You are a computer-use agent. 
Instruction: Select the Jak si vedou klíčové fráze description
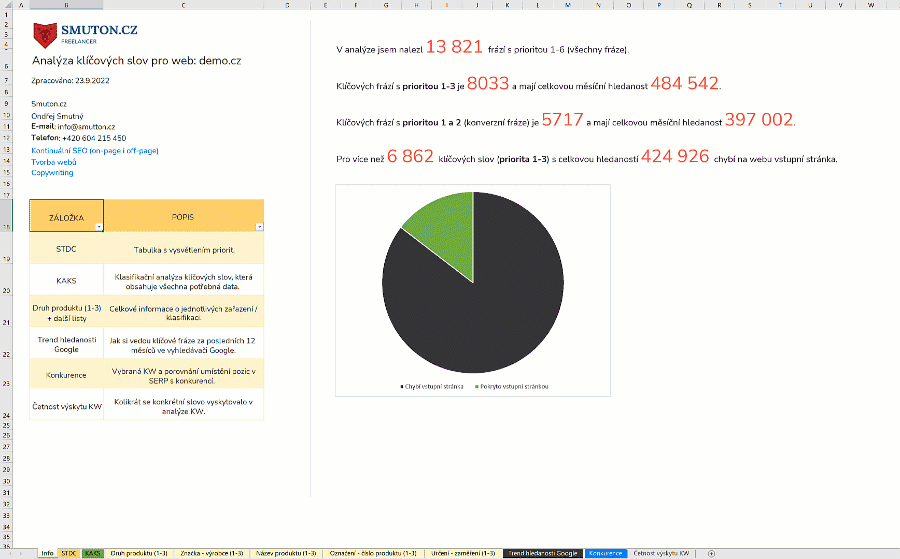[x=184, y=344]
